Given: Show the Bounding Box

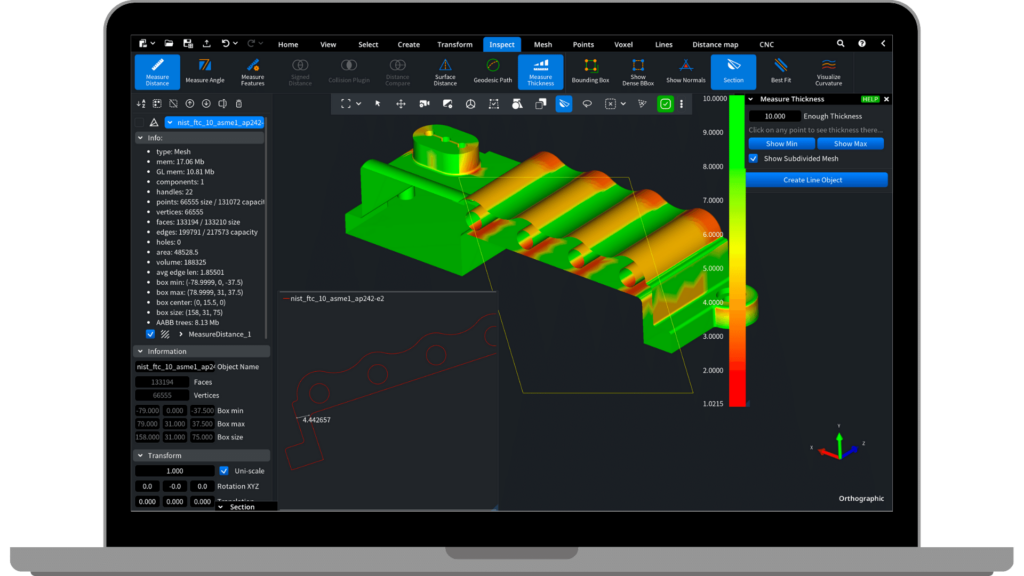Looking at the screenshot, I should click(590, 71).
